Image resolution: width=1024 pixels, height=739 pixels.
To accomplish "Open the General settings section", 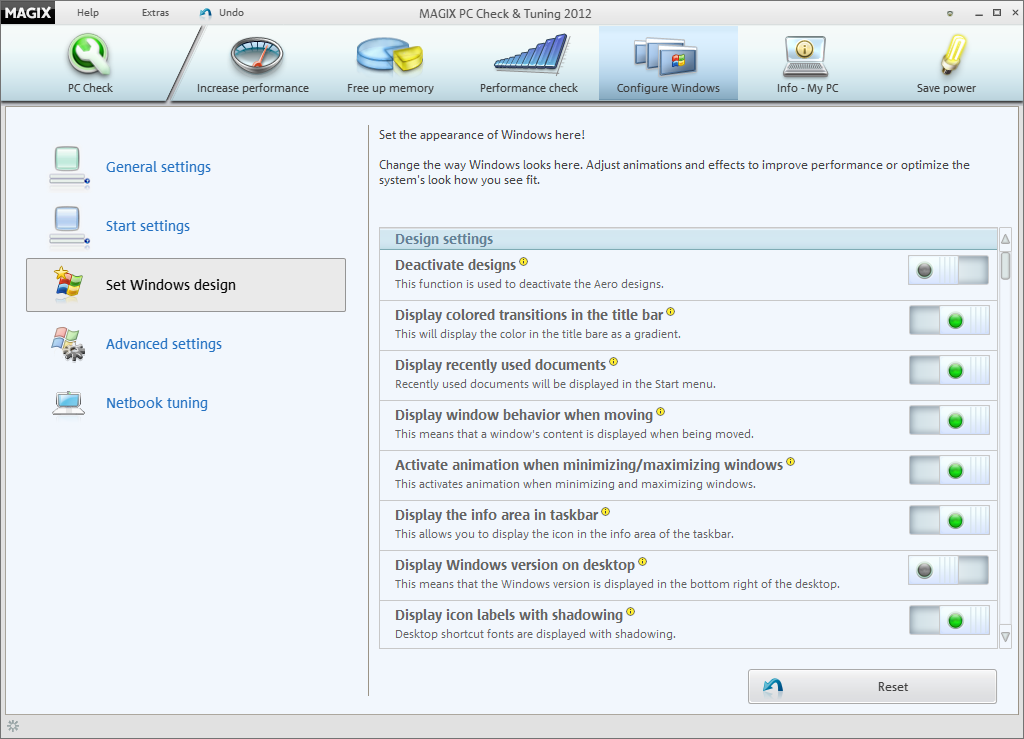I will coord(158,167).
